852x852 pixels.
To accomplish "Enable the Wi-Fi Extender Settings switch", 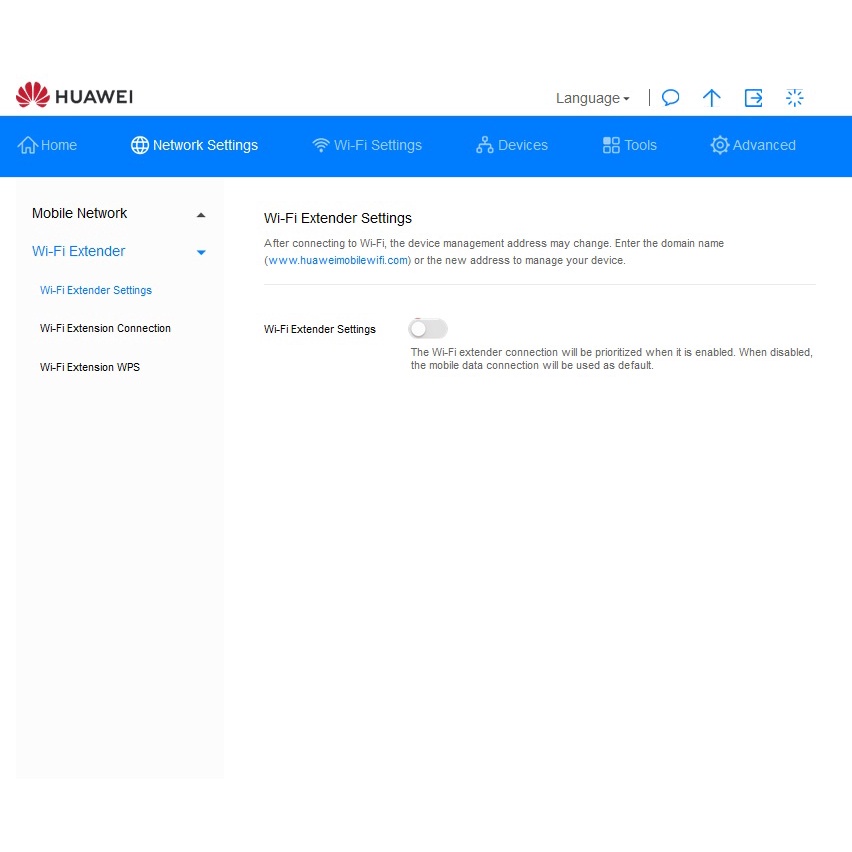I will (x=428, y=329).
